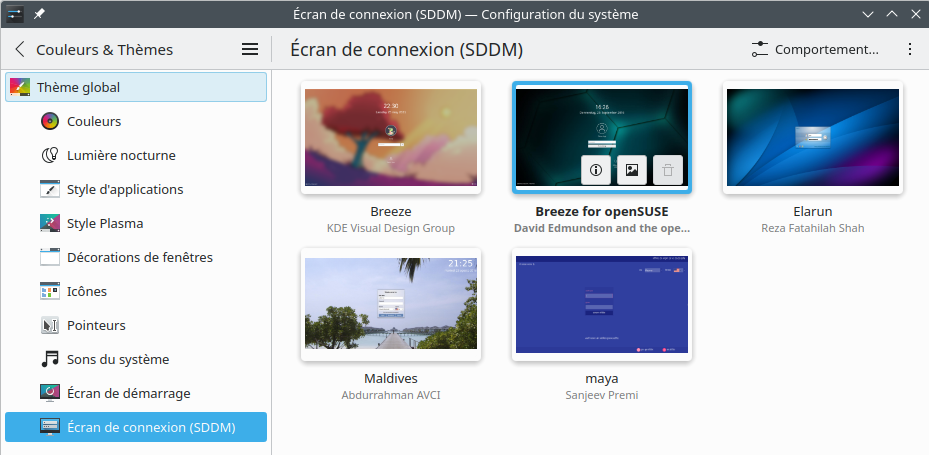929x455 pixels.
Task: Click the maya theme name label
Action: pyautogui.click(x=602, y=379)
